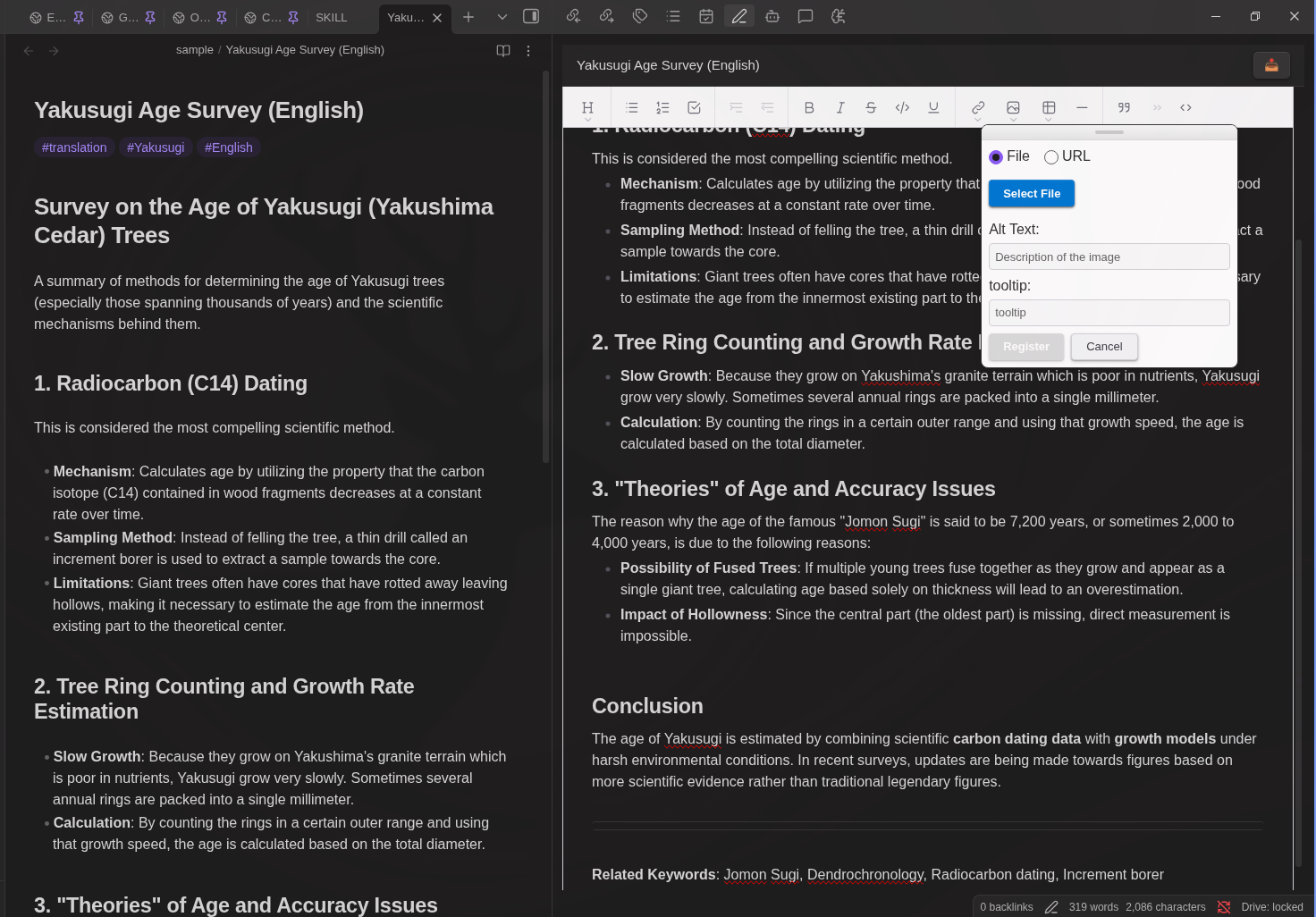Navigate forward in left pane

point(54,51)
